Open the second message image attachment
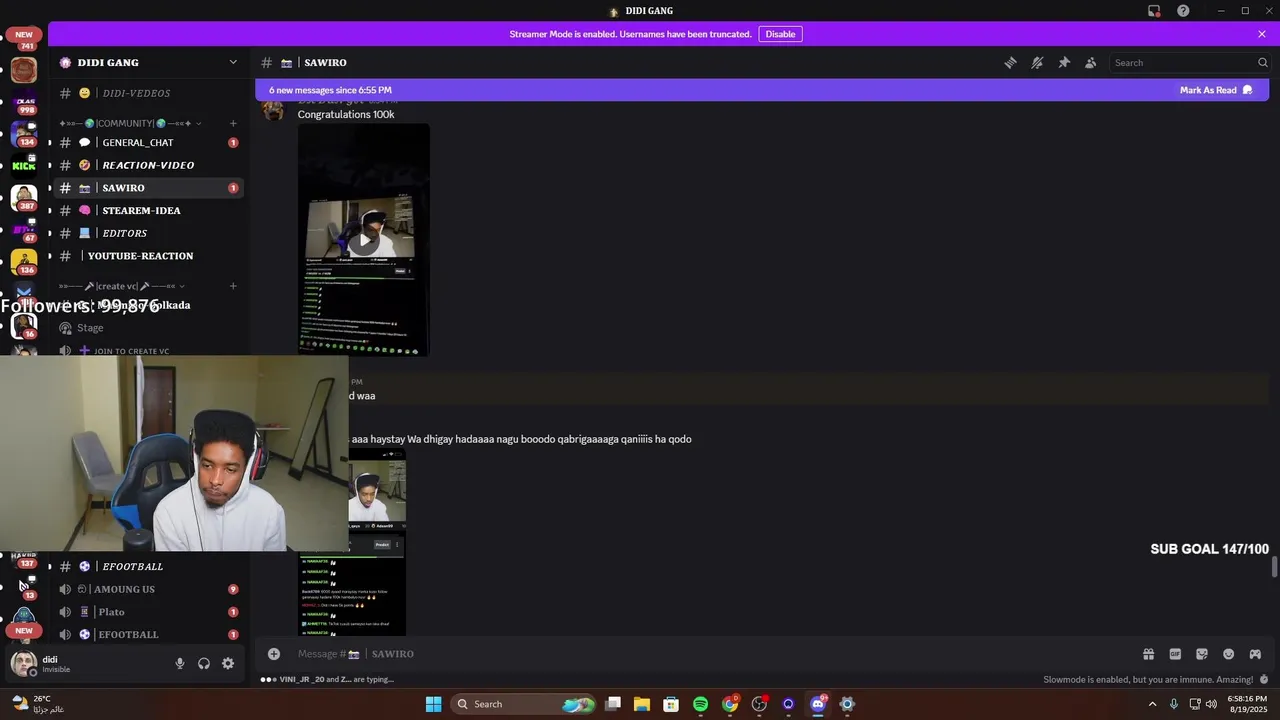The image size is (1280, 720). tap(377, 542)
